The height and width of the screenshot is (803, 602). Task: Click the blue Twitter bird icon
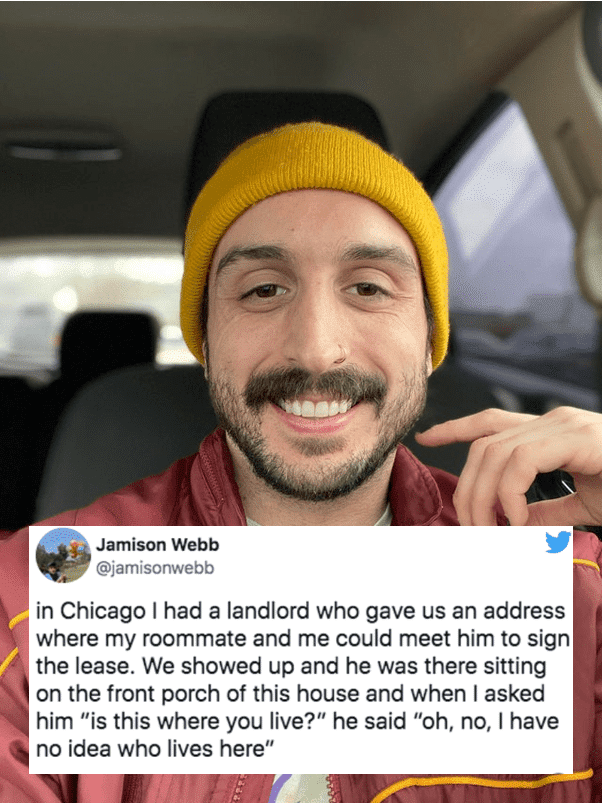tap(558, 542)
